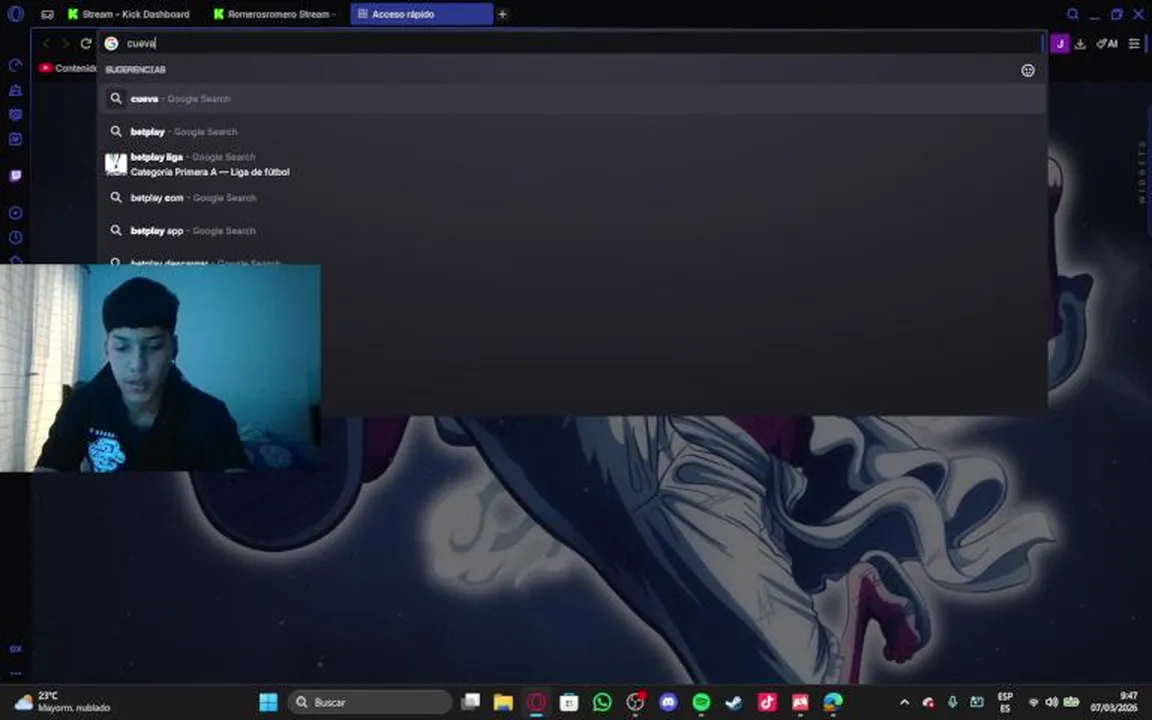Open the tab islands workspace icon
Viewport: 1152px width, 720px height.
48,14
